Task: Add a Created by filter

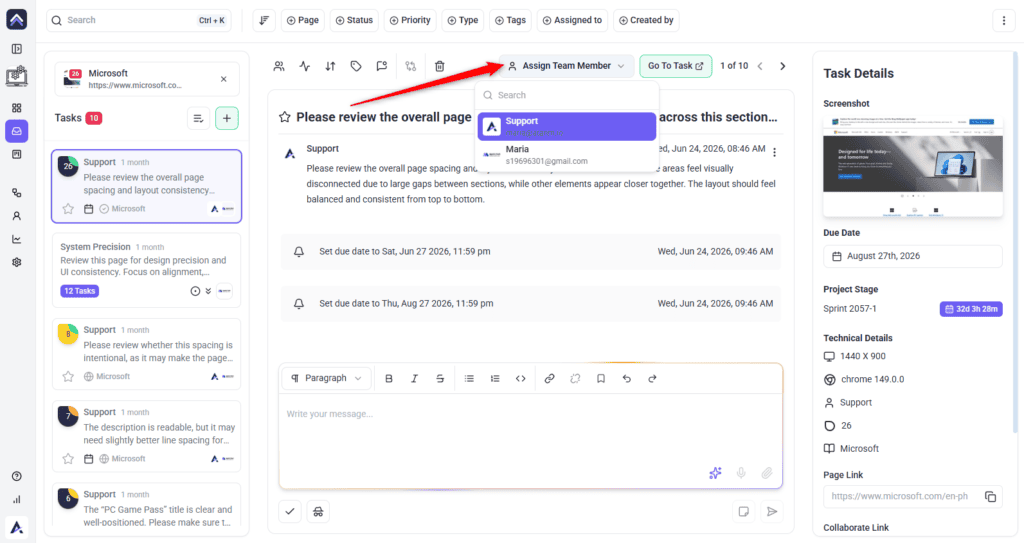Action: [x=646, y=20]
